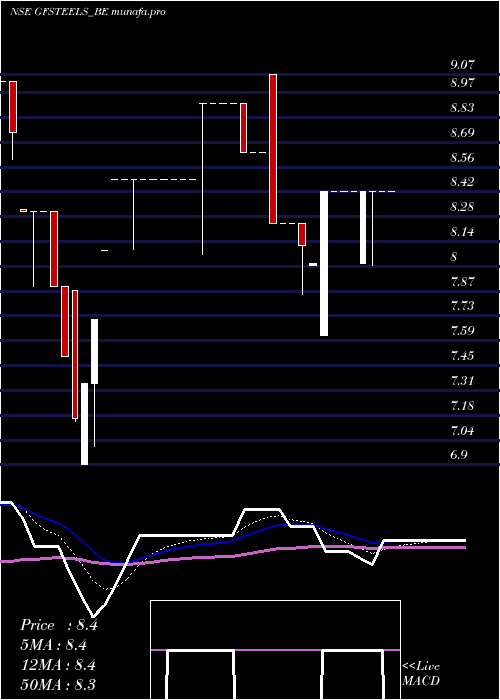Click the NSE GFSTEELS_BE munafa.pro title text
The width and height of the screenshot is (500, 700).
[x=88, y=12]
